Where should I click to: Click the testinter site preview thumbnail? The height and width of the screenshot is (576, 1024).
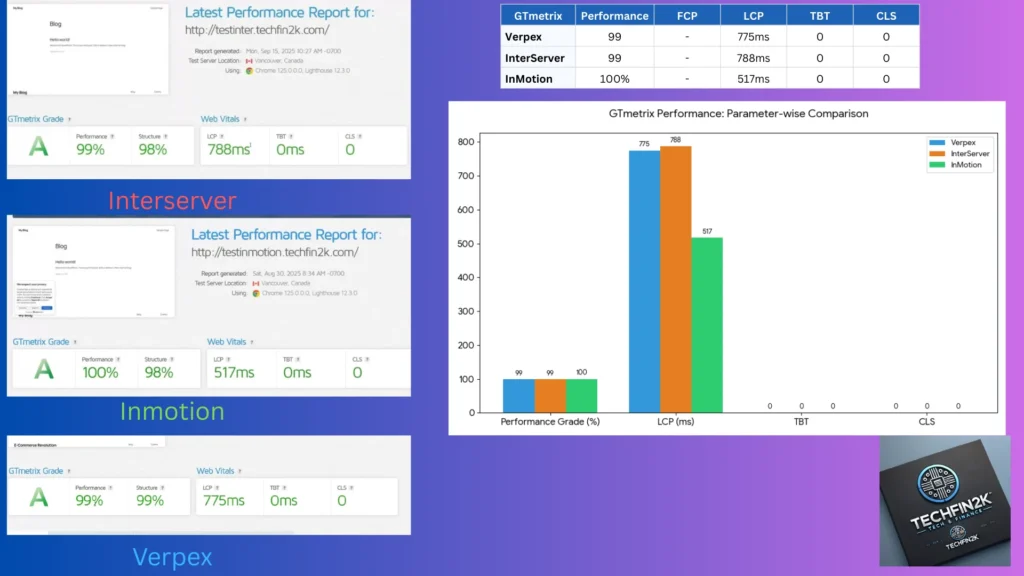pyautogui.click(x=88, y=50)
